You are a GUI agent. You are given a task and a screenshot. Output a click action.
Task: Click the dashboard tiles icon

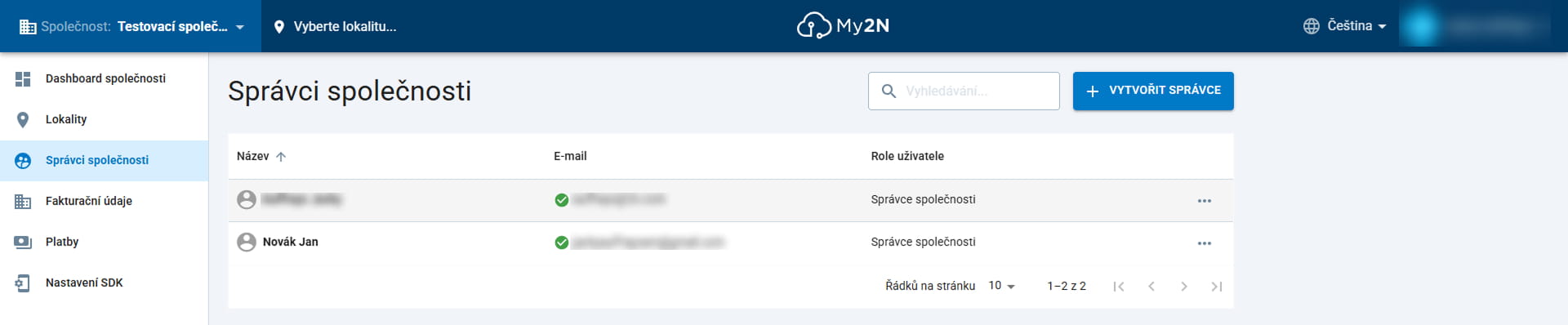tap(23, 78)
